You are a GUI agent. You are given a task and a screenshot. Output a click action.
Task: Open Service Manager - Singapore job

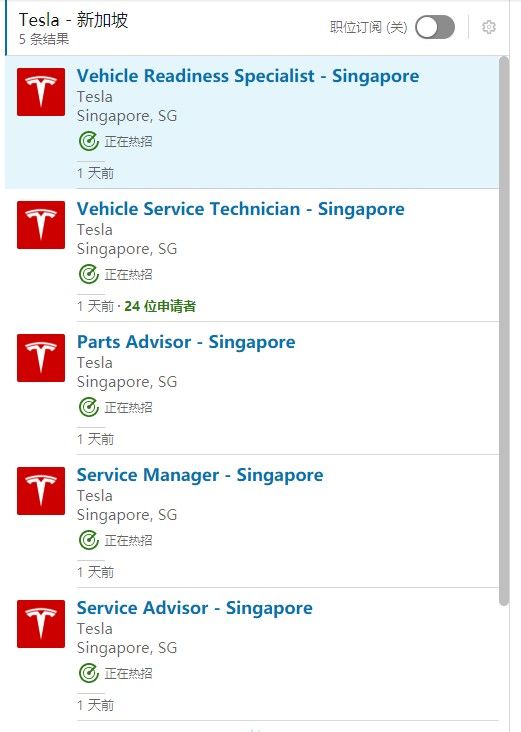tap(200, 475)
